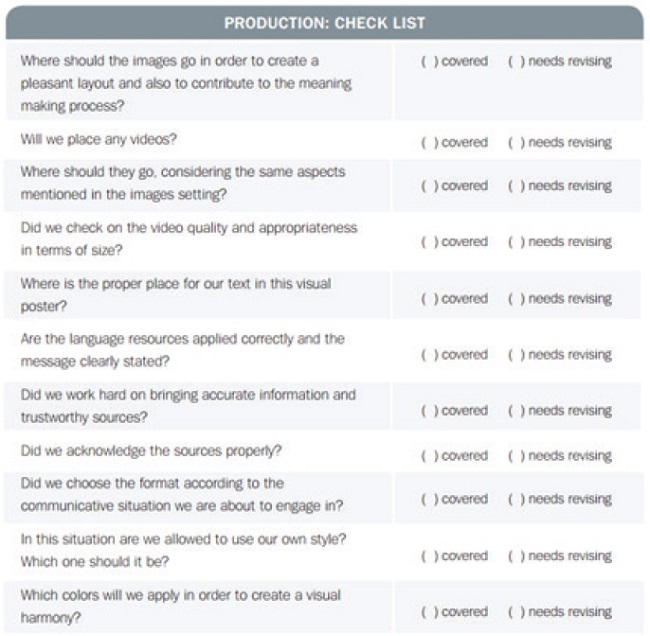Viewport: 650px width, 636px height.
Task: Check 'covered' for the images layout question
Action: [x=426, y=62]
